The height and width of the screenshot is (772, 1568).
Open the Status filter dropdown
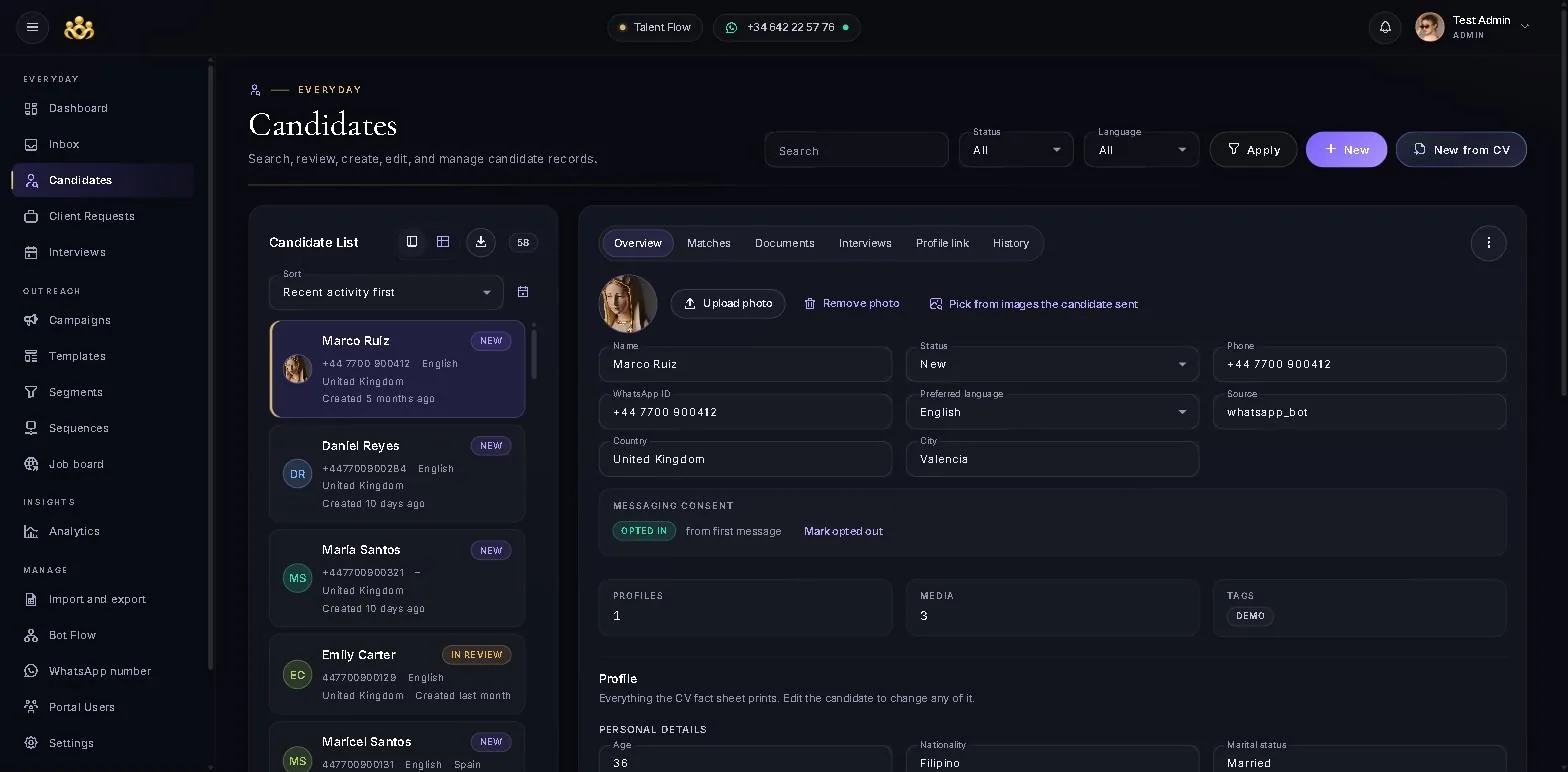(x=1016, y=150)
